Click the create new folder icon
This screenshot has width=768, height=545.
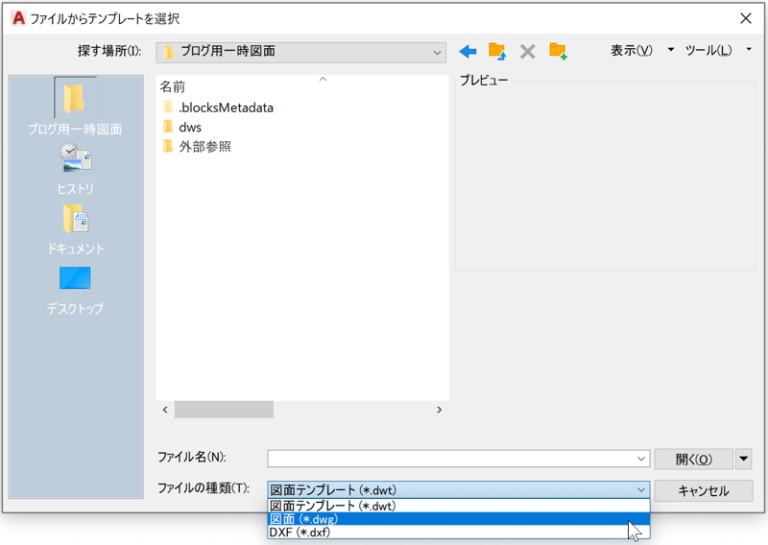(x=558, y=51)
